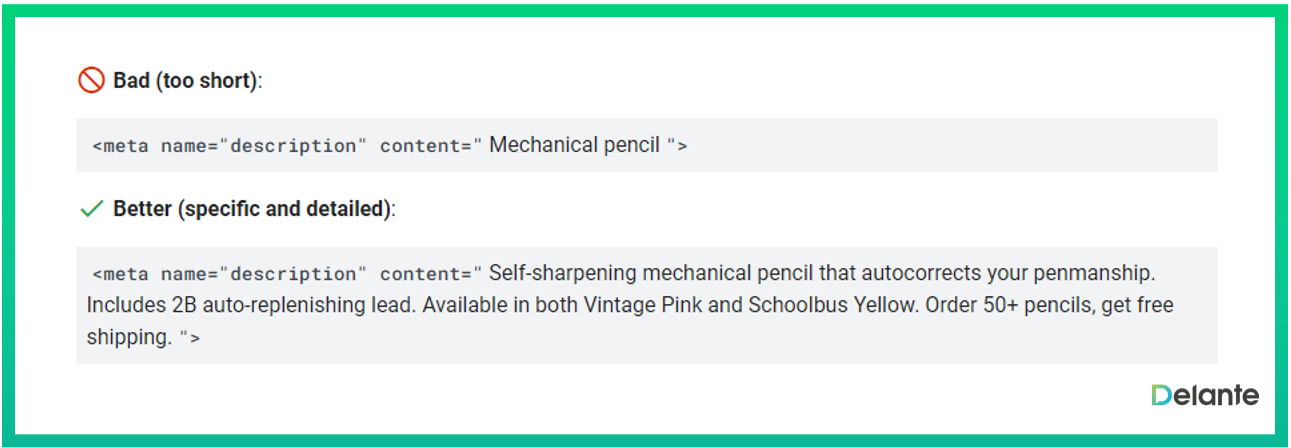The image size is (1291, 448).
Task: Select the "Better (specific and detailed)" heading
Action: point(253,209)
